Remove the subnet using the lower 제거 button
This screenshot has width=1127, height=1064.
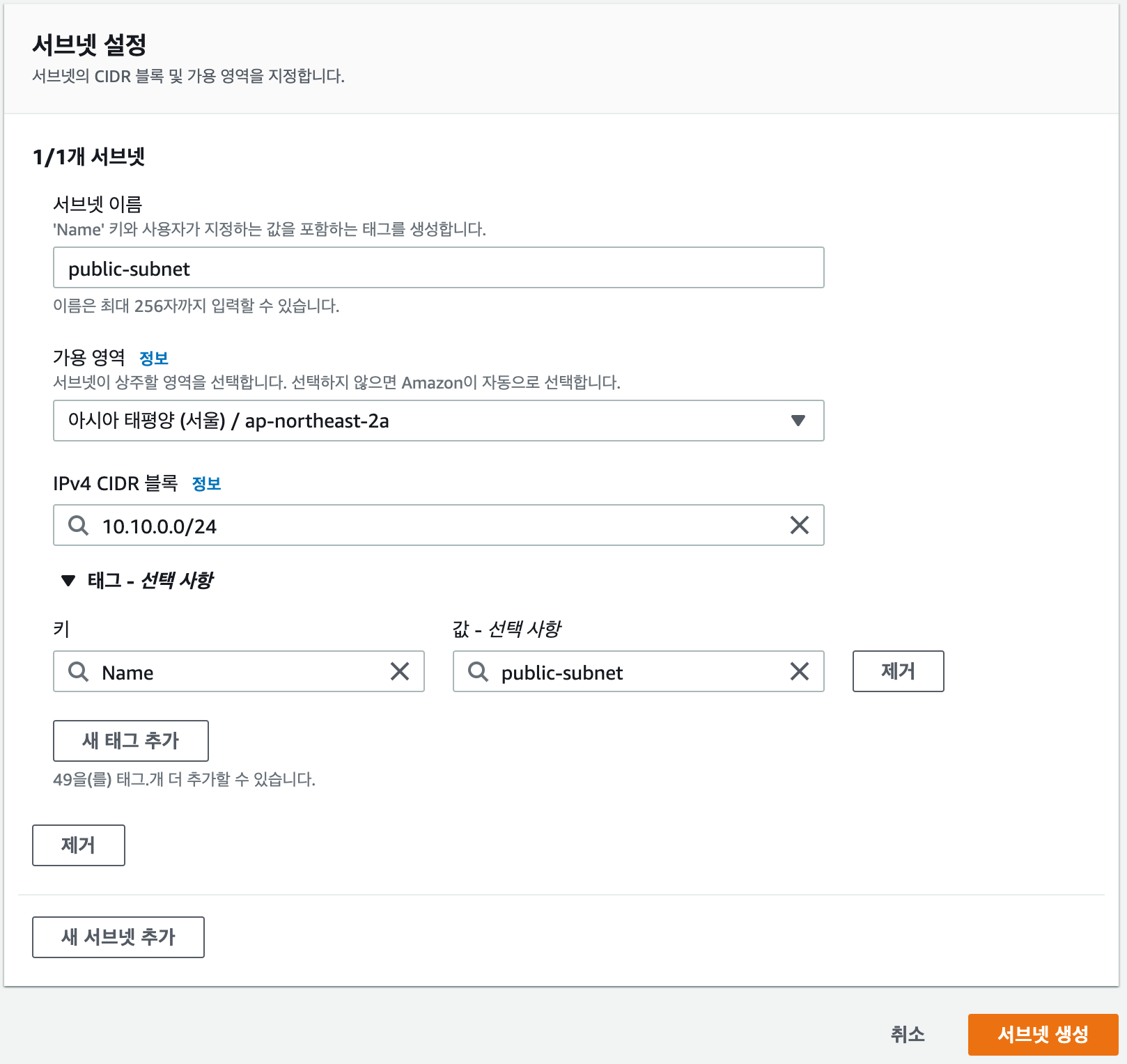click(x=79, y=845)
